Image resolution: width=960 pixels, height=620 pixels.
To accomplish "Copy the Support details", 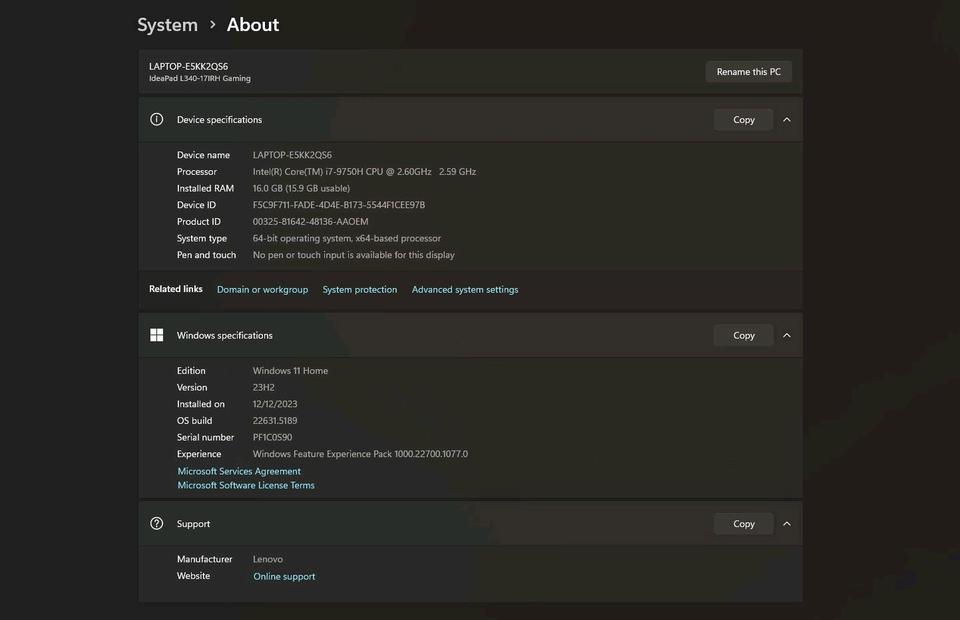I will point(743,524).
